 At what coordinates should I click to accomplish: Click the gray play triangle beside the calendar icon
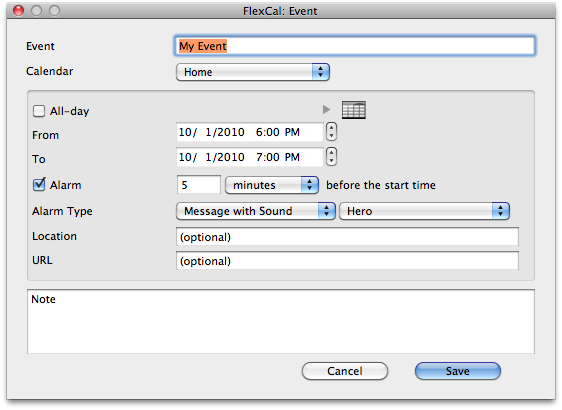[326, 109]
